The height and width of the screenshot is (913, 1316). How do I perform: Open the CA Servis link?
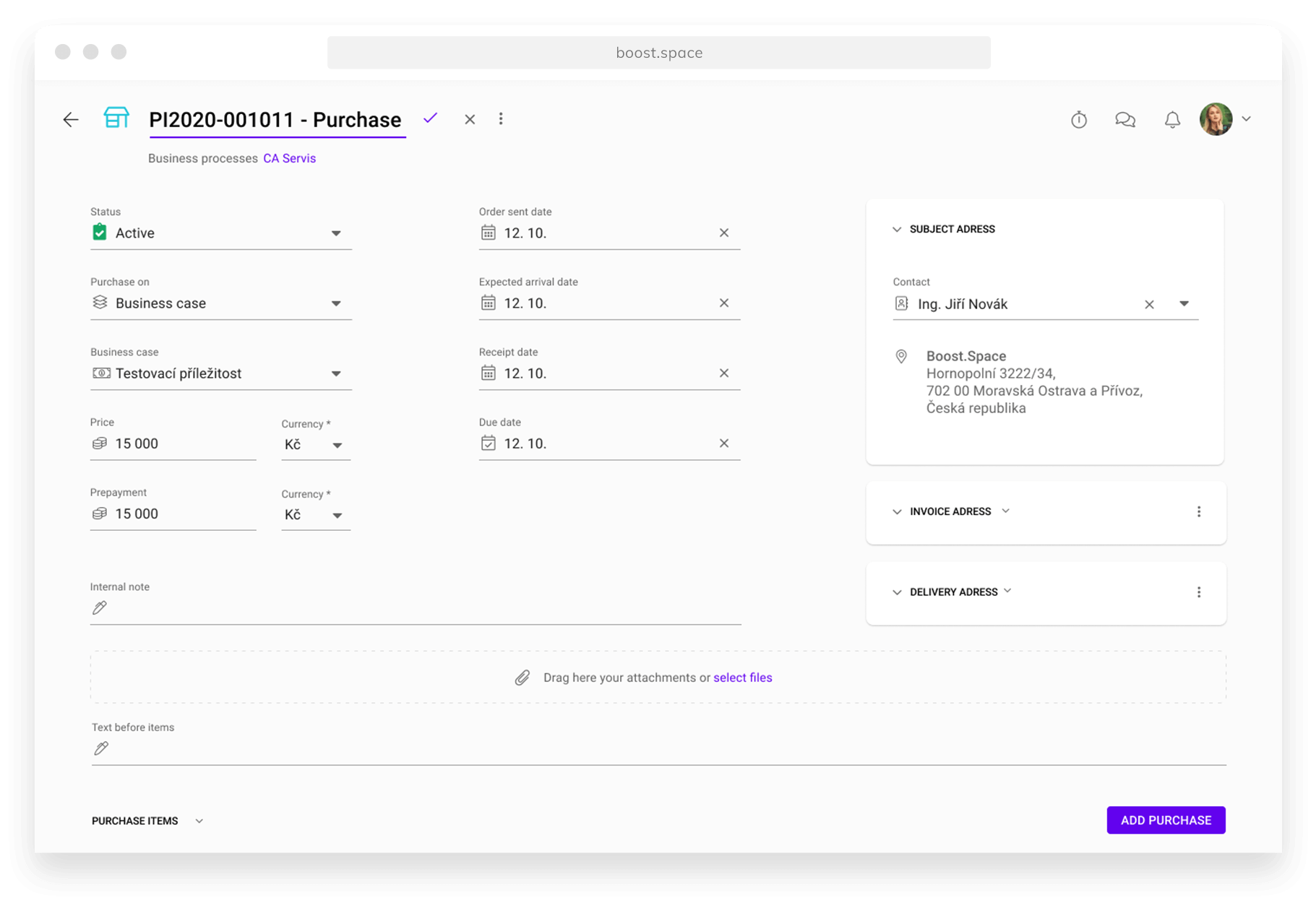coord(289,157)
